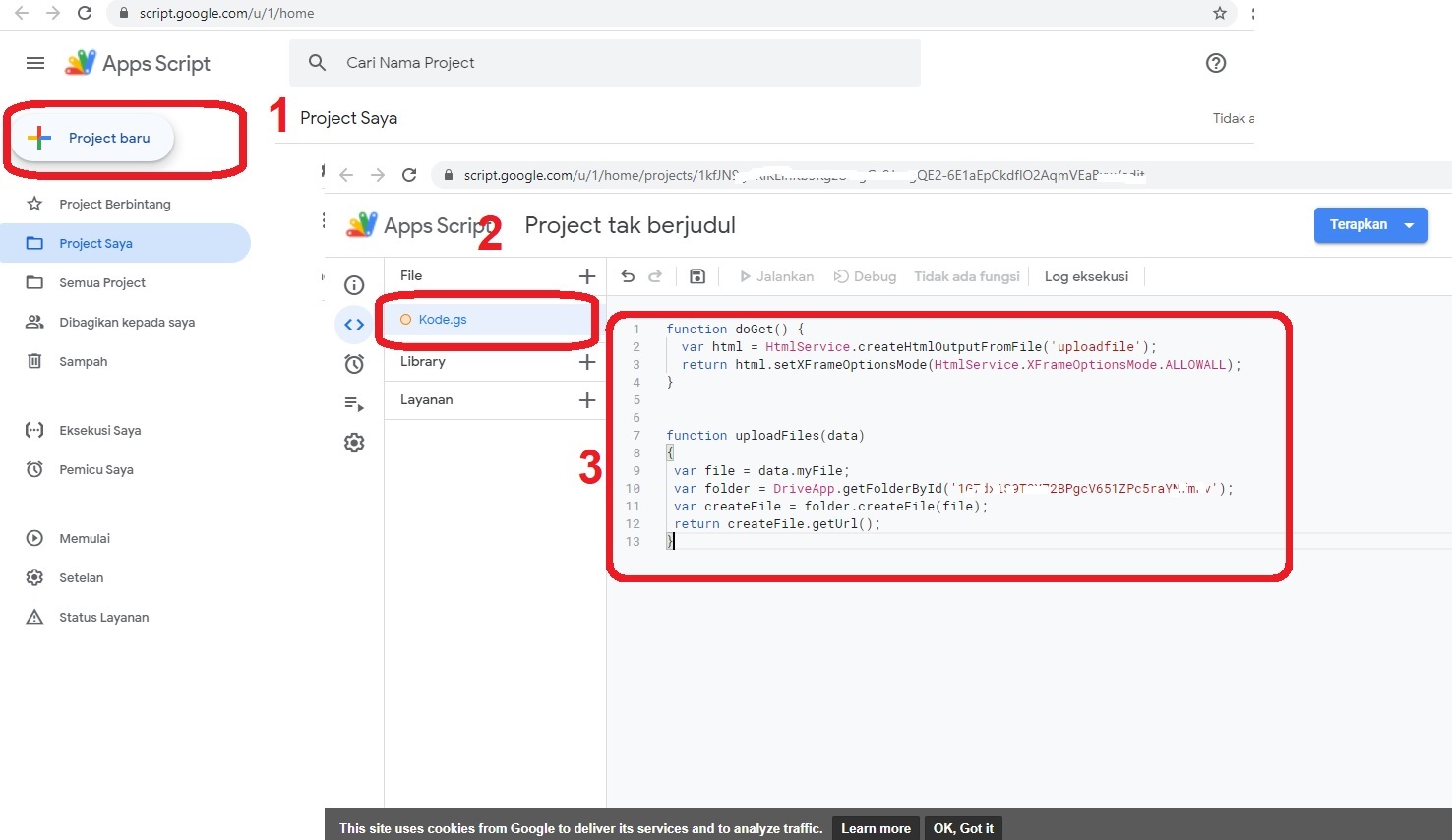Open project Settings gear icon
Screen dimensions: 1452x840
tap(354, 442)
